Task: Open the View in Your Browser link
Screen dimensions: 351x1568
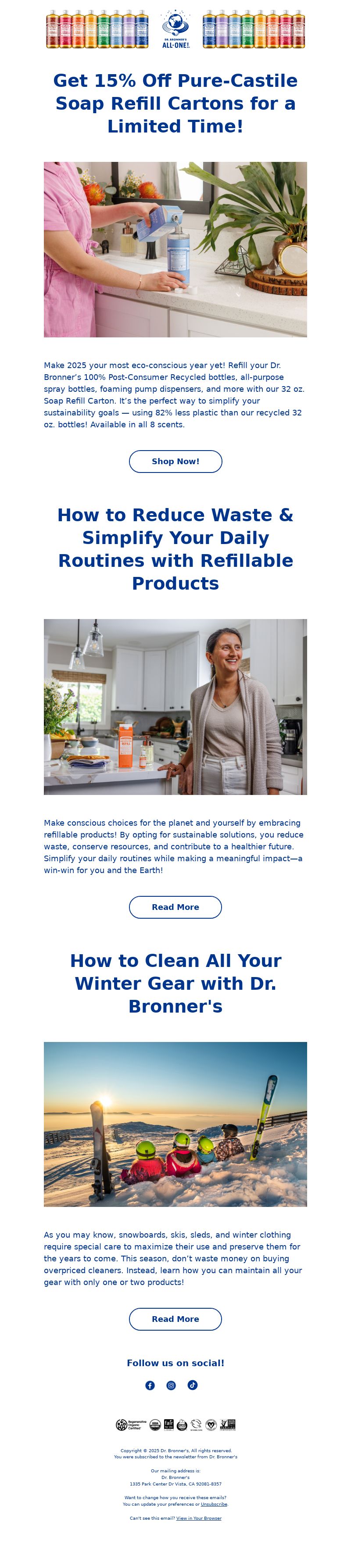Action: pyautogui.click(x=199, y=1518)
